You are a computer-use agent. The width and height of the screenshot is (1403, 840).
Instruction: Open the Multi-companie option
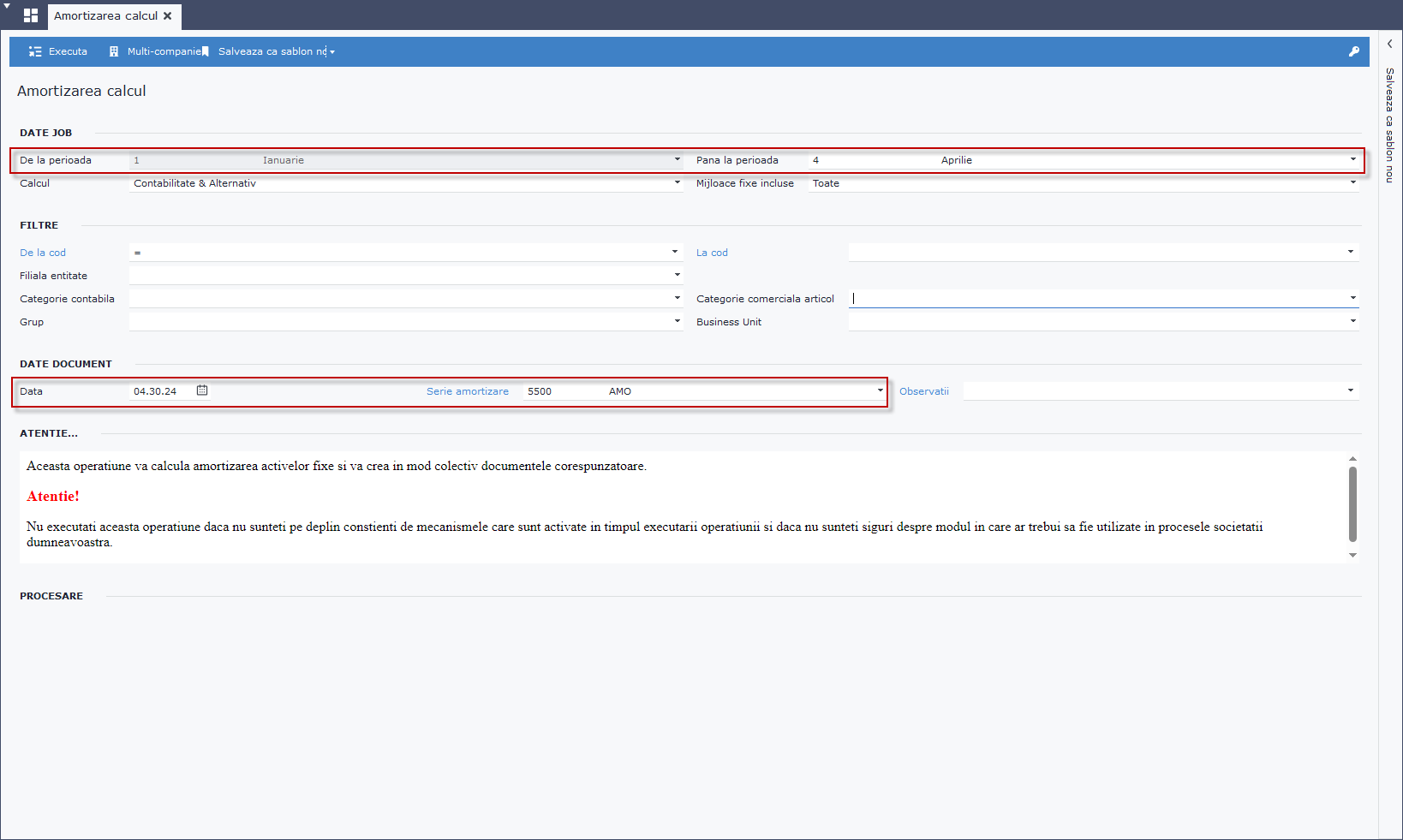[154, 51]
